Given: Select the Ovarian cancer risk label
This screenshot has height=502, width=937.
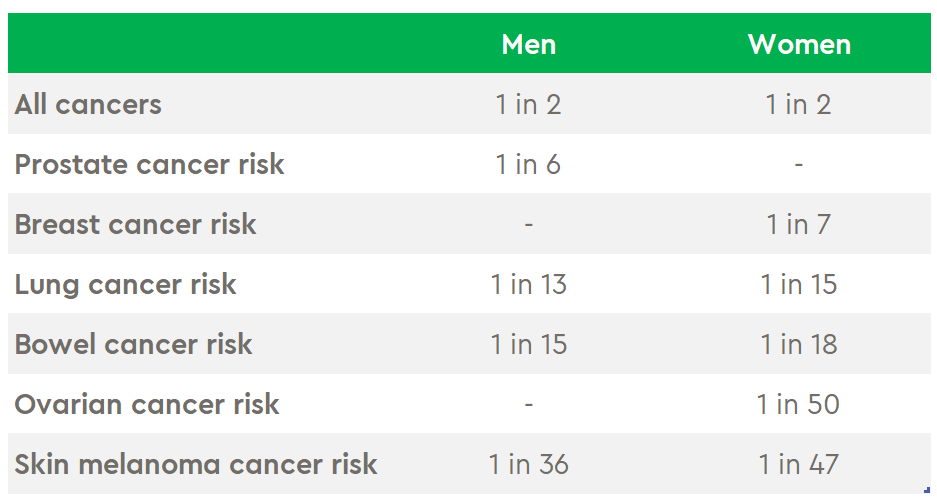Looking at the screenshot, I should [146, 405].
